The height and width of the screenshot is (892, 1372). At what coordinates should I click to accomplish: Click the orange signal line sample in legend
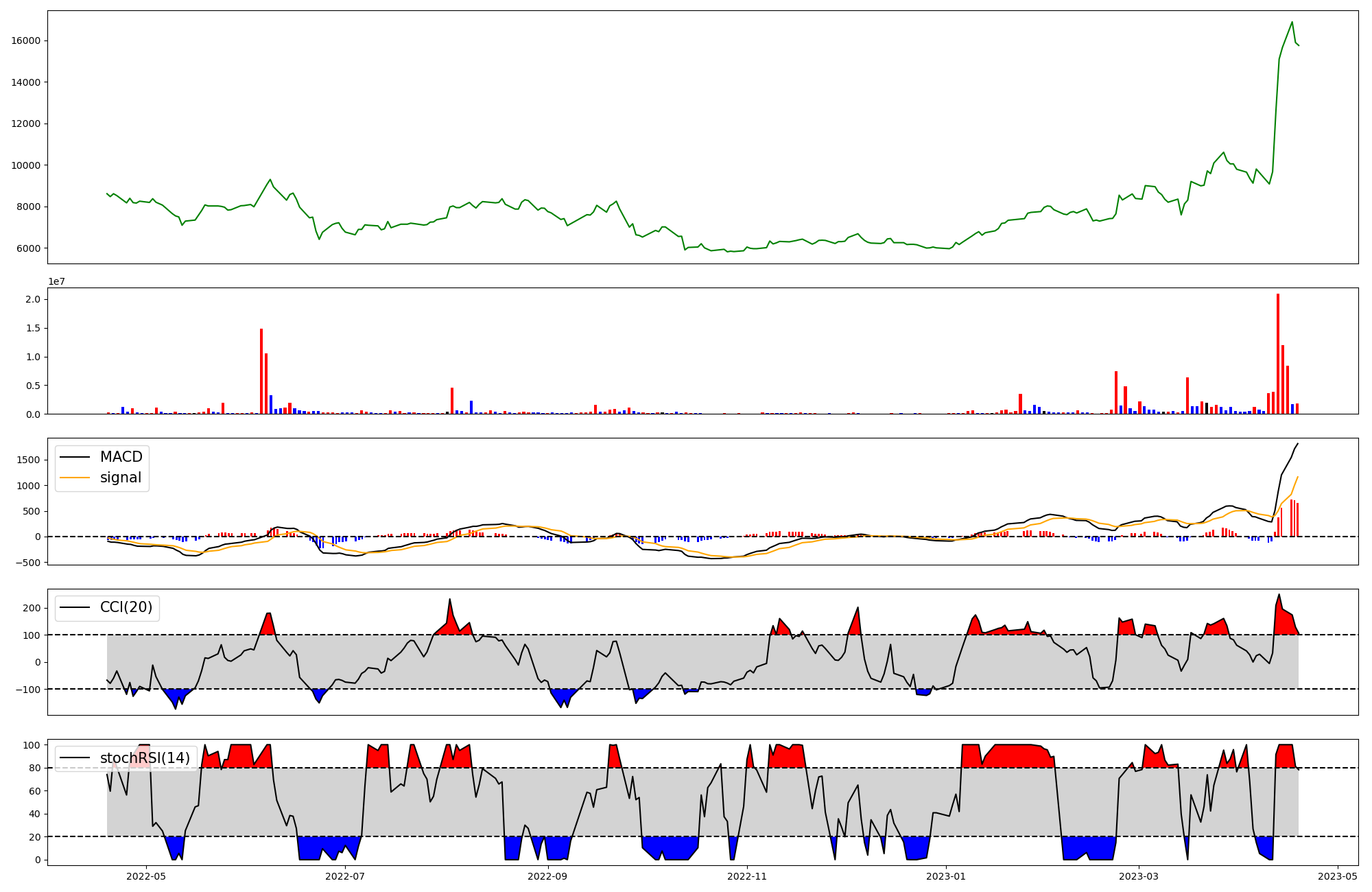[x=75, y=478]
